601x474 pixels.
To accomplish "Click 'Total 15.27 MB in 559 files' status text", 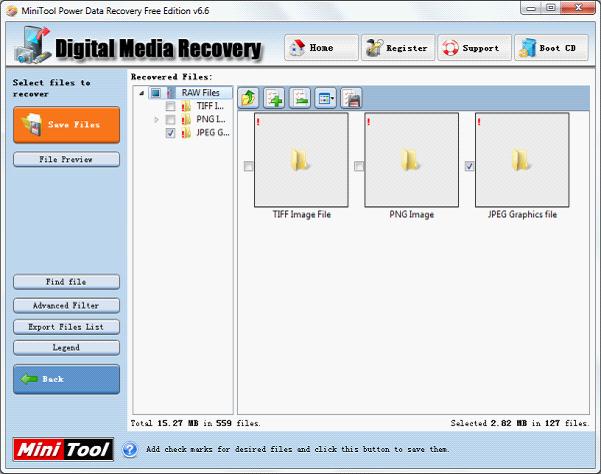I will tap(195, 423).
